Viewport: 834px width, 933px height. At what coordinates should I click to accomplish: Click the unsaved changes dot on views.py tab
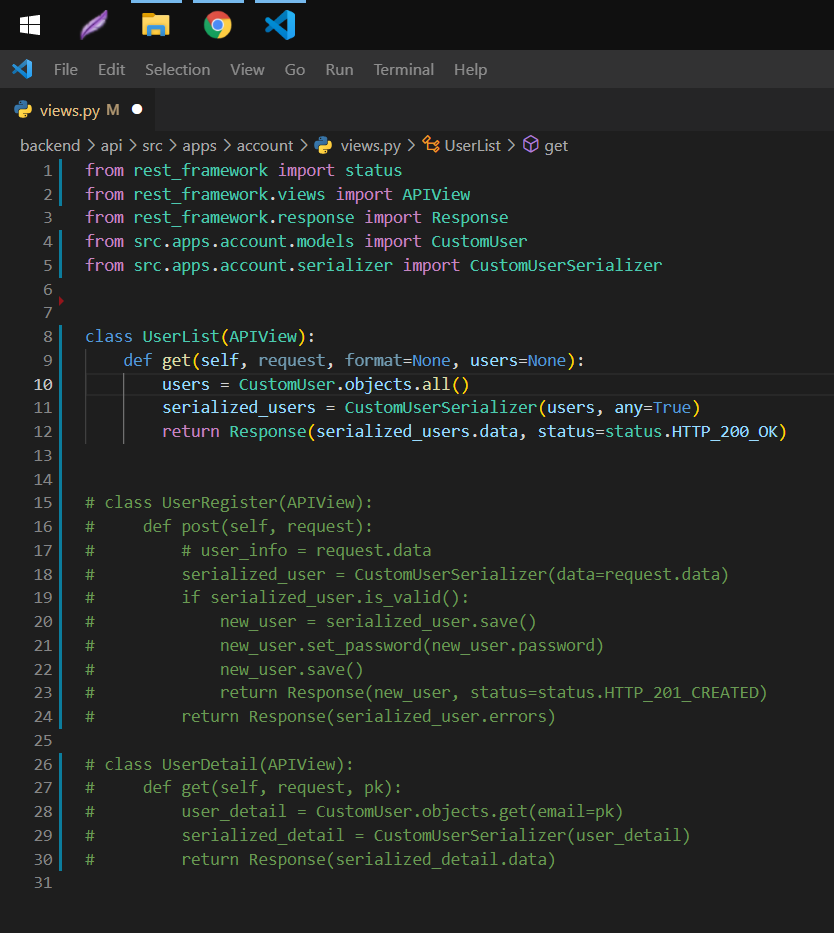tap(137, 110)
